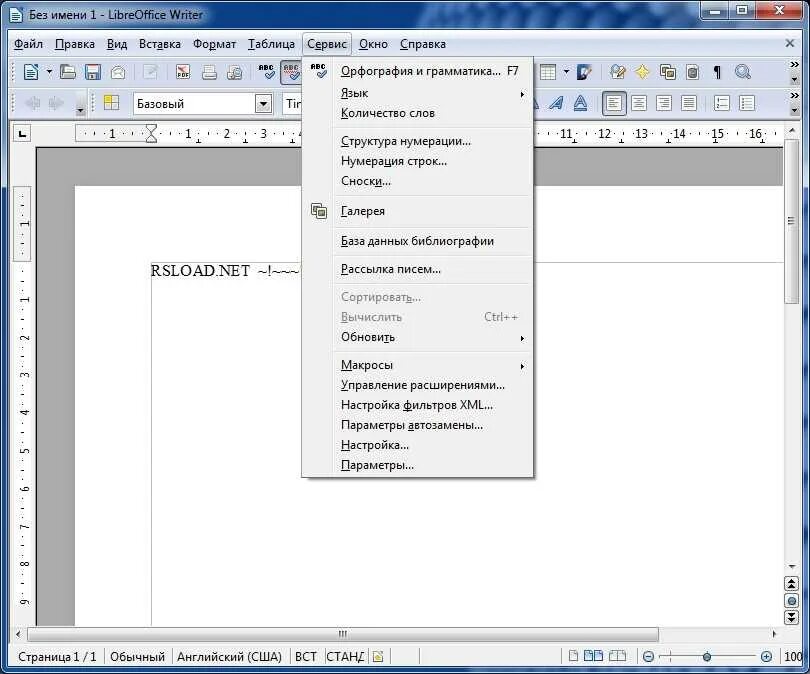
Task: Open 'Настройка фильтров XML...'
Action: 417,405
